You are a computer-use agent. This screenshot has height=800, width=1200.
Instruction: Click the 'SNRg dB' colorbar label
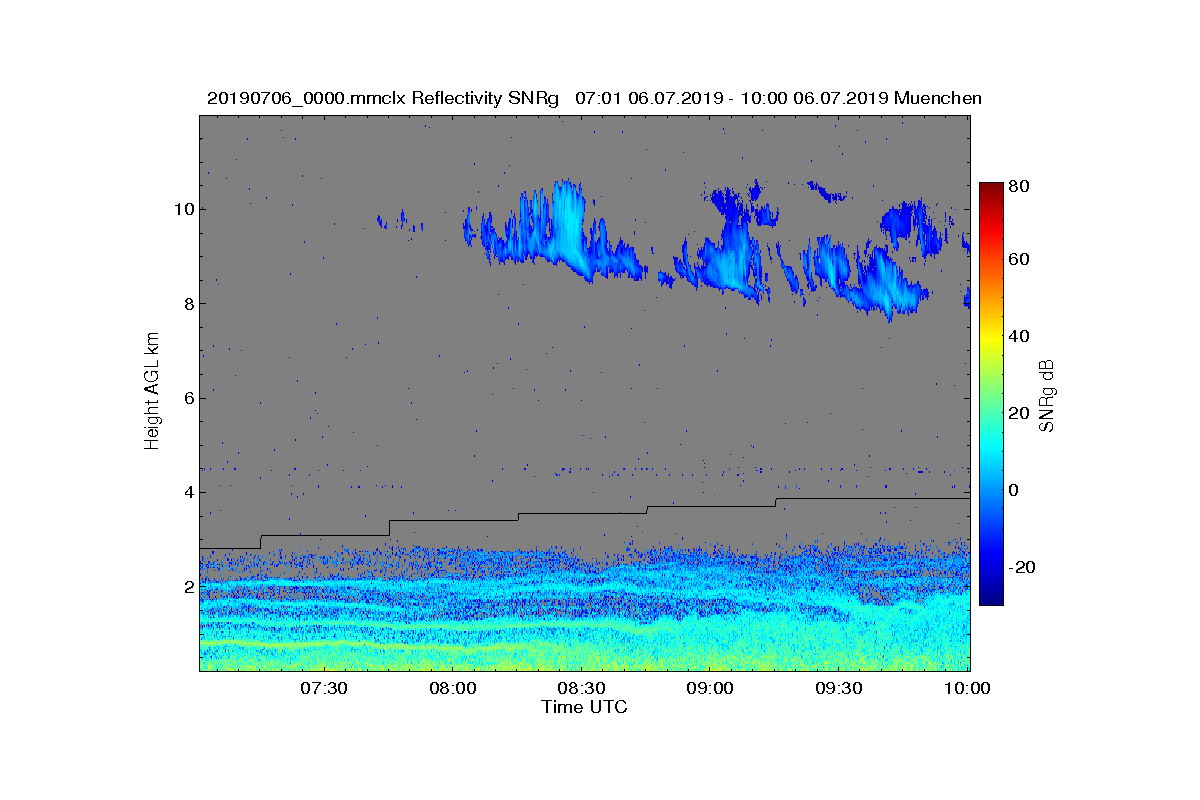1049,394
